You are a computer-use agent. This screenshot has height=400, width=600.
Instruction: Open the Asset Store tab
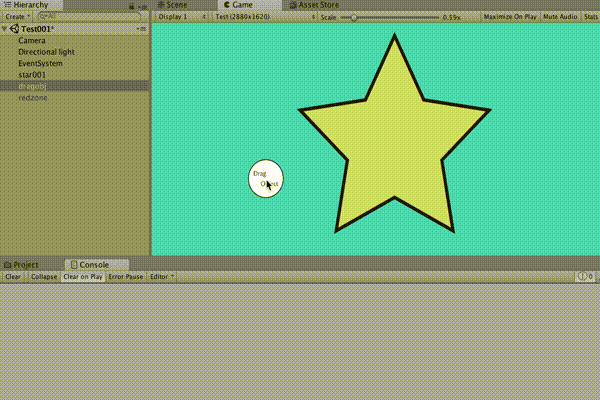coord(315,5)
